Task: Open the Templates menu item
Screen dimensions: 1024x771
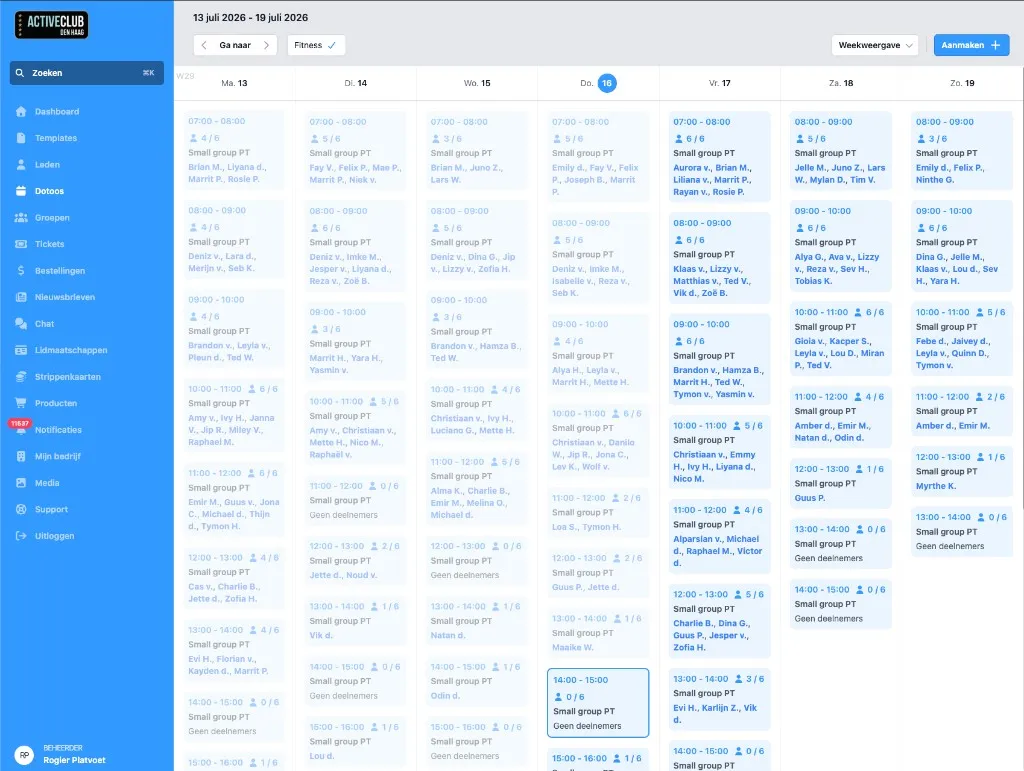Action: (x=56, y=138)
